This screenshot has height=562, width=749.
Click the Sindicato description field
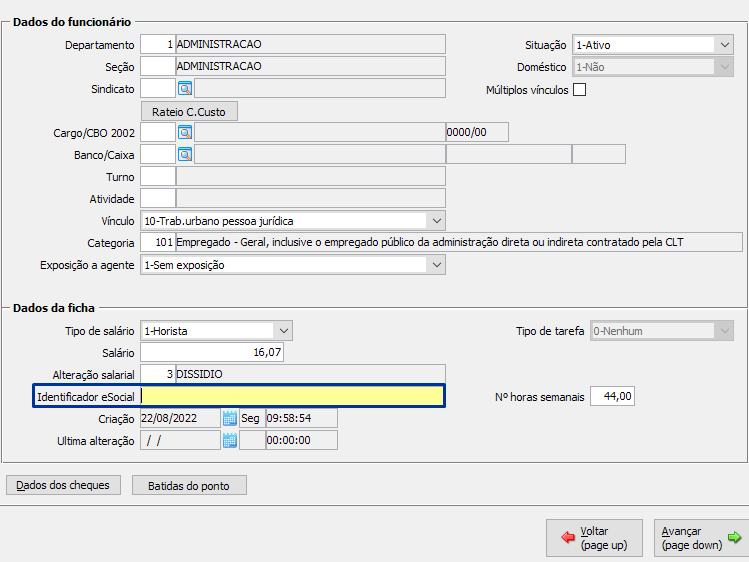pos(320,88)
